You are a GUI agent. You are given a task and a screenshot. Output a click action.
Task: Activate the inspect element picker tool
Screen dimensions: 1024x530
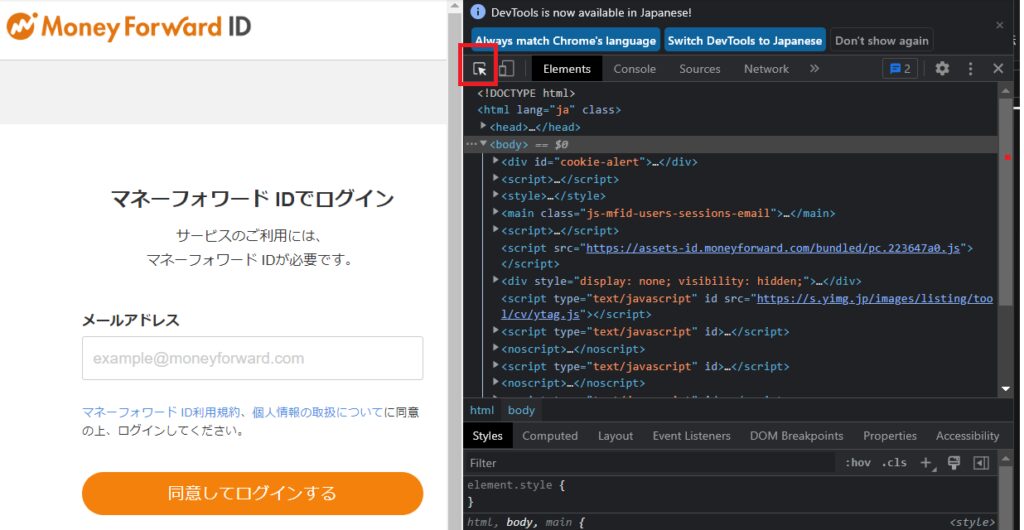click(x=479, y=69)
